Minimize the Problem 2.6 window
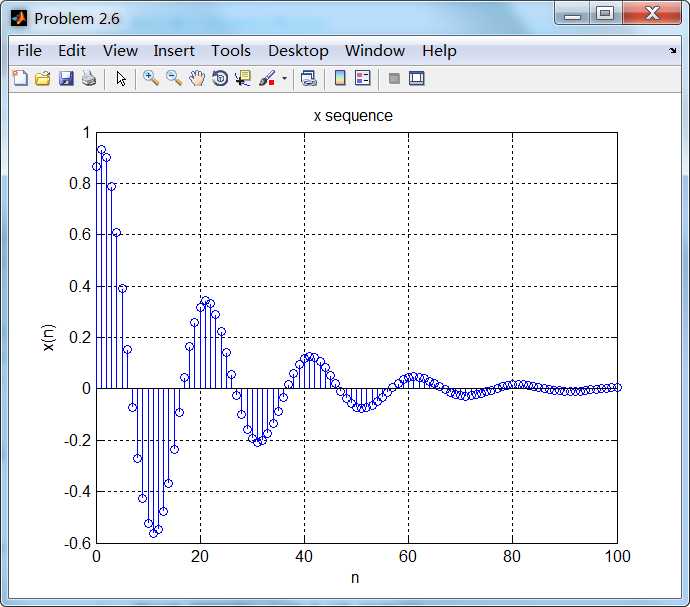690x607 pixels. (572, 14)
